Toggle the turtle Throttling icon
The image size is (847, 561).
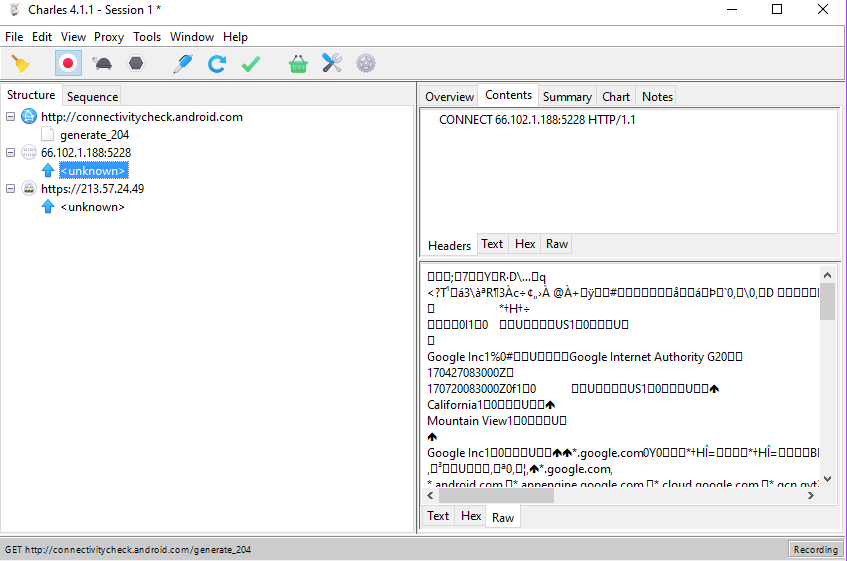coord(102,64)
